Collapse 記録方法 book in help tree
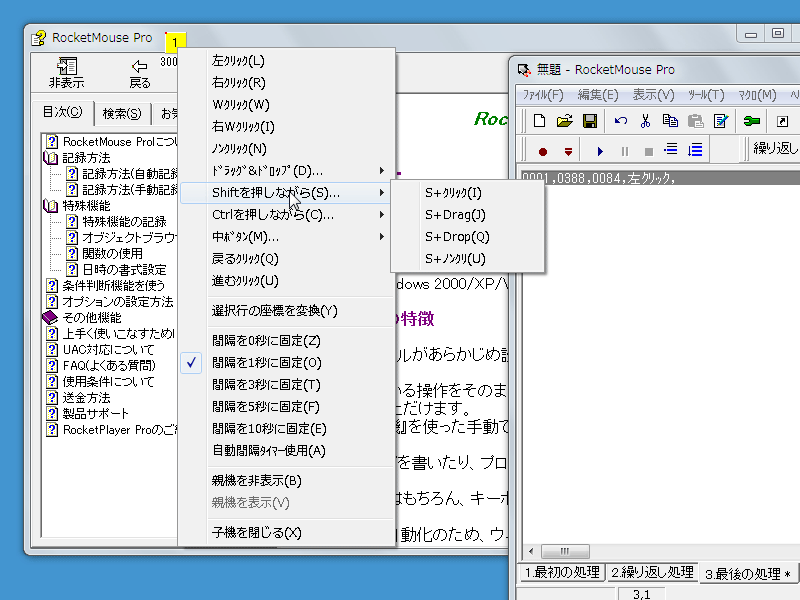 click(51, 158)
